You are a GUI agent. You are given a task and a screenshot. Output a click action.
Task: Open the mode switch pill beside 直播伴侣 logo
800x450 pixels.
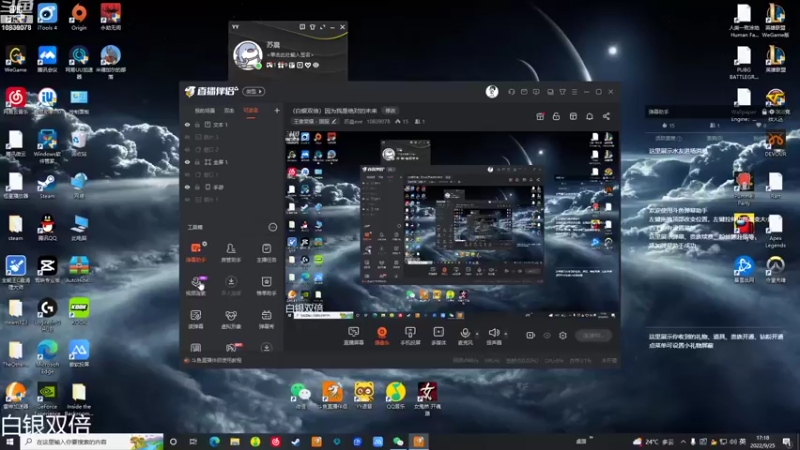pos(254,91)
